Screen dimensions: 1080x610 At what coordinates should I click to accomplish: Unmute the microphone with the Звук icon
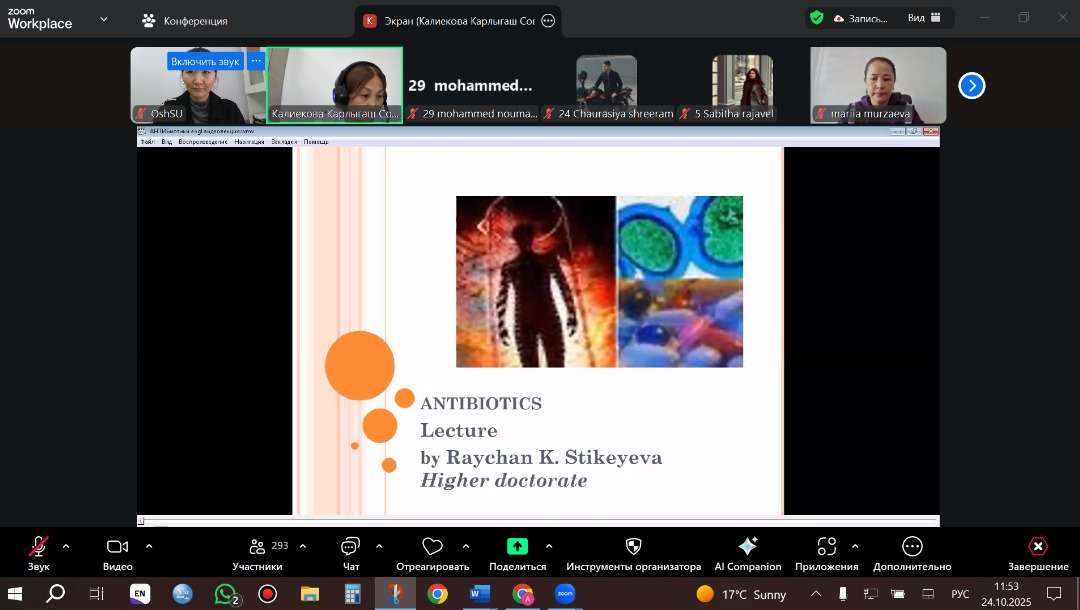[x=38, y=547]
